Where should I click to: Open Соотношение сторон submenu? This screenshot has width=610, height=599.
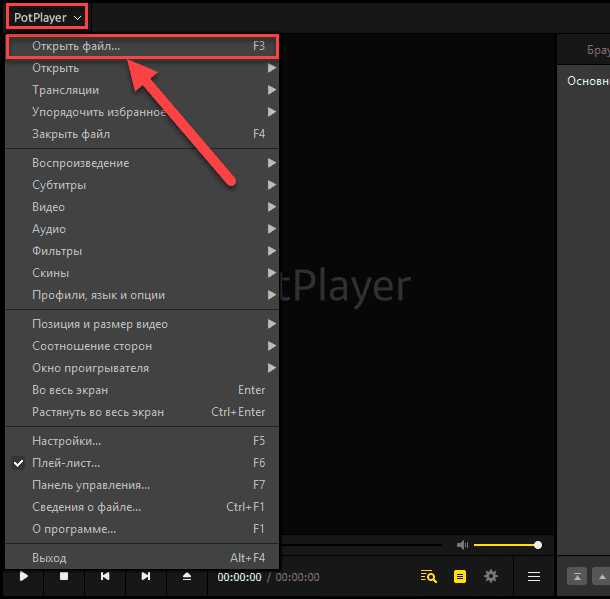point(142,346)
